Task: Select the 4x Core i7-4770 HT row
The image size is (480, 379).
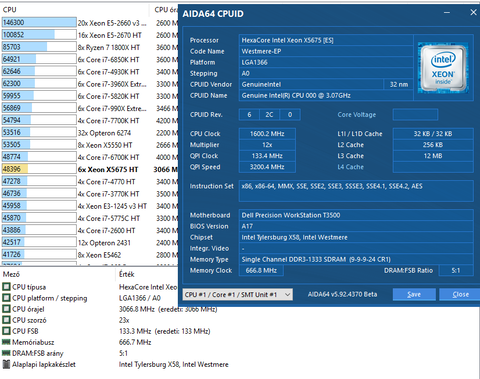Action: coord(90,182)
